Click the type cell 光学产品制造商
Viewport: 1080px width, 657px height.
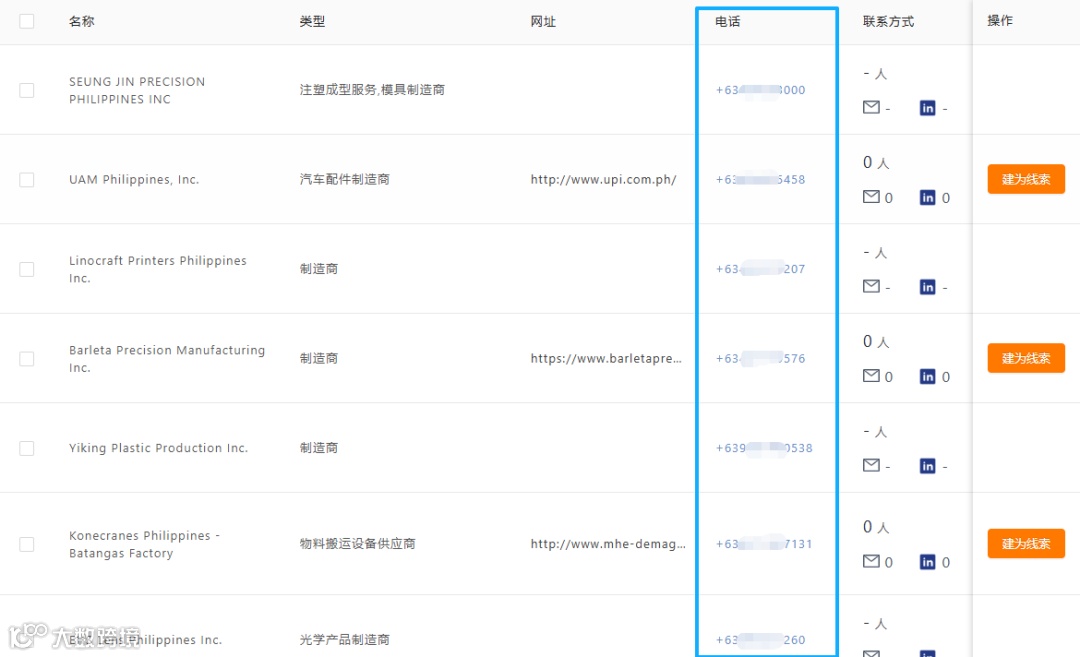pyautogui.click(x=344, y=640)
